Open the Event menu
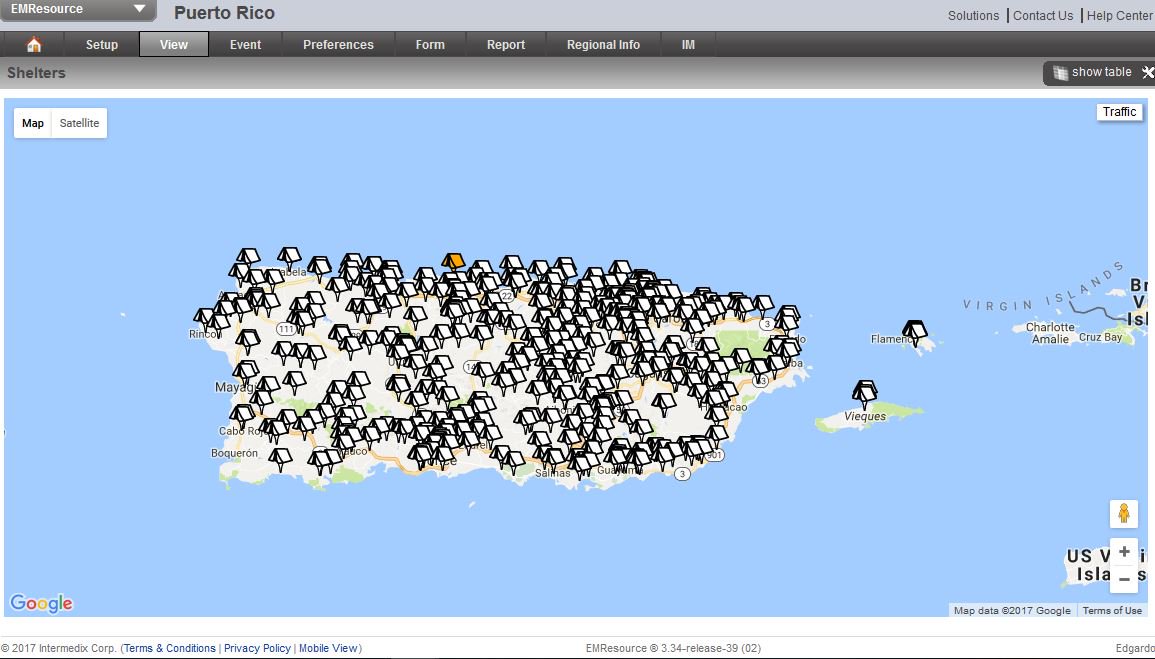 coord(245,45)
